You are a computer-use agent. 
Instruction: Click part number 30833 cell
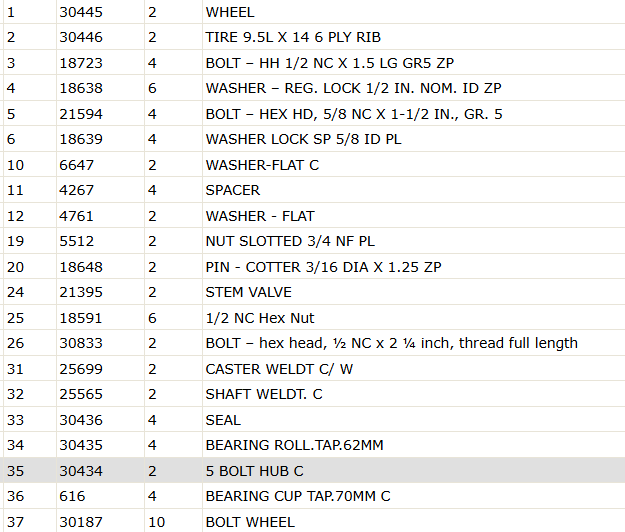pyautogui.click(x=100, y=343)
